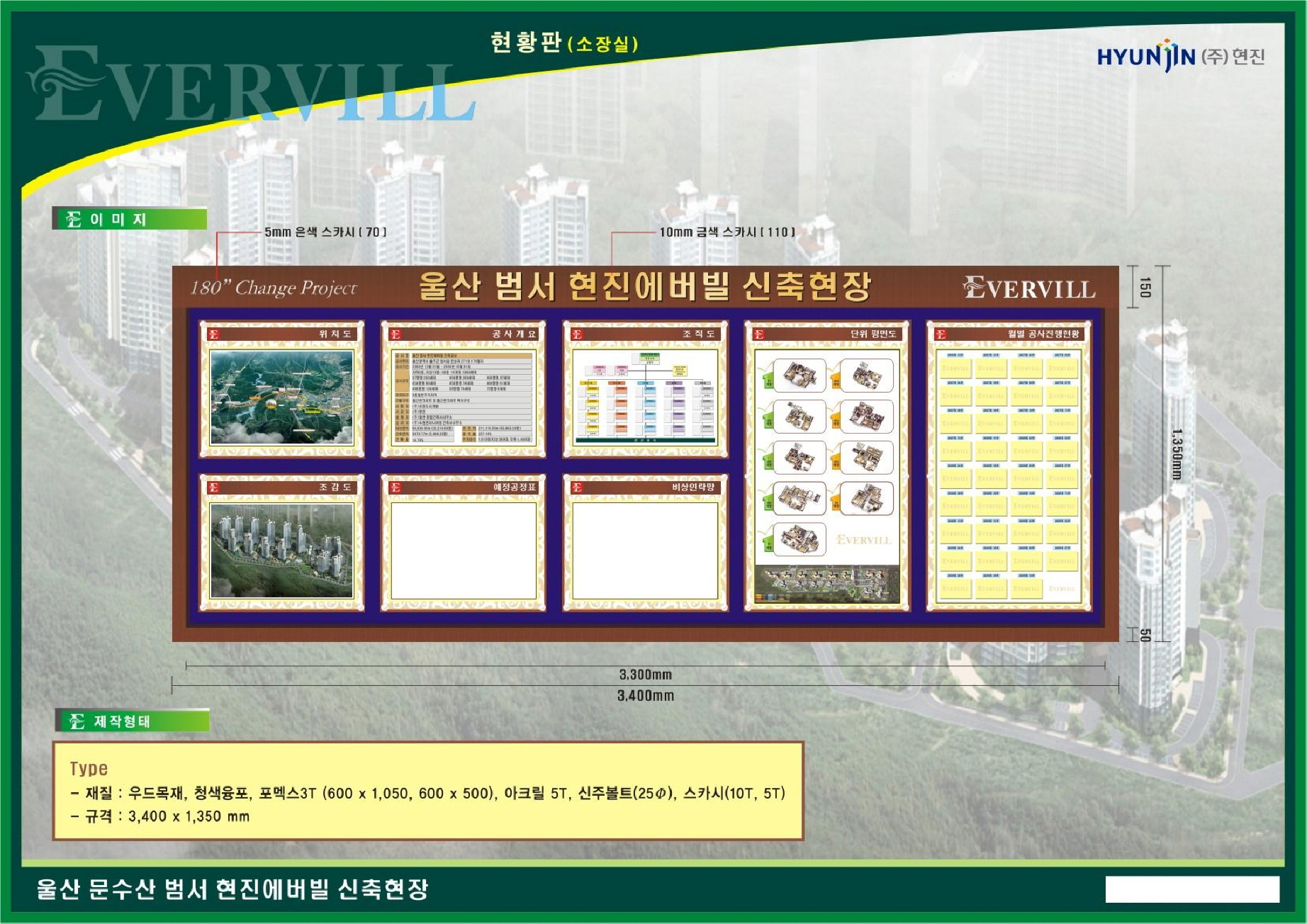
Task: Click the blank 예정공정표 panel
Action: click(x=463, y=551)
